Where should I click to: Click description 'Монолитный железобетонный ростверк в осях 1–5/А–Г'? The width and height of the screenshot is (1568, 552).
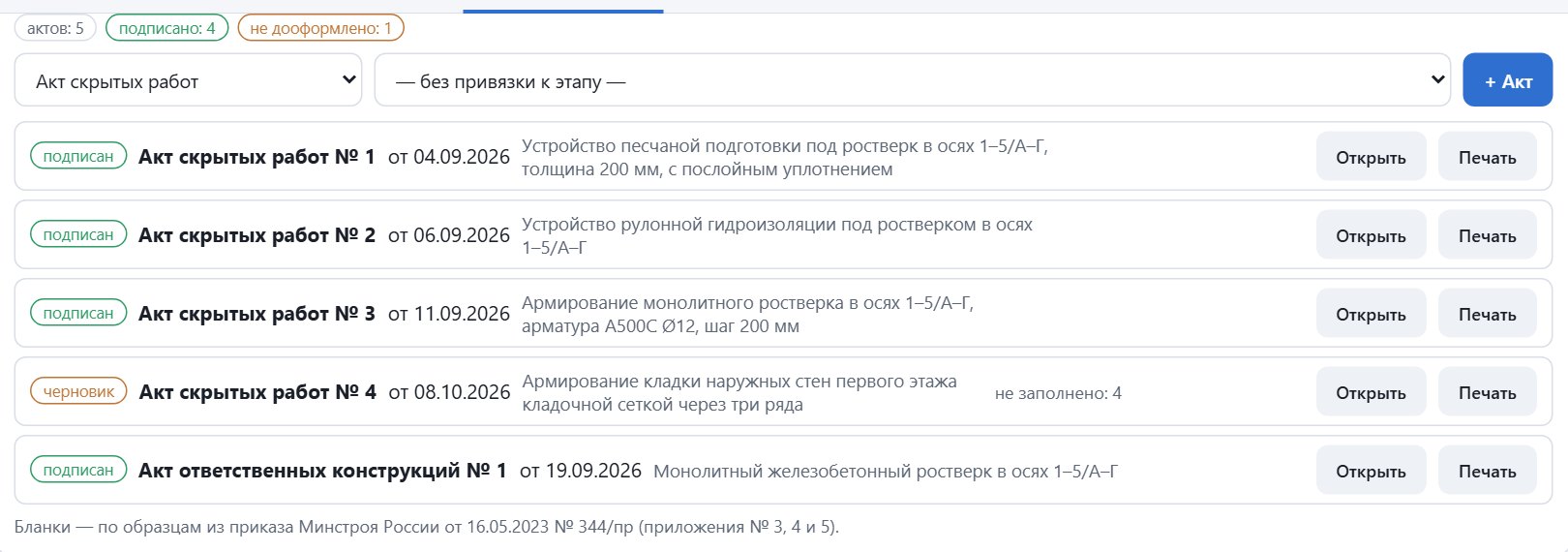(886, 472)
